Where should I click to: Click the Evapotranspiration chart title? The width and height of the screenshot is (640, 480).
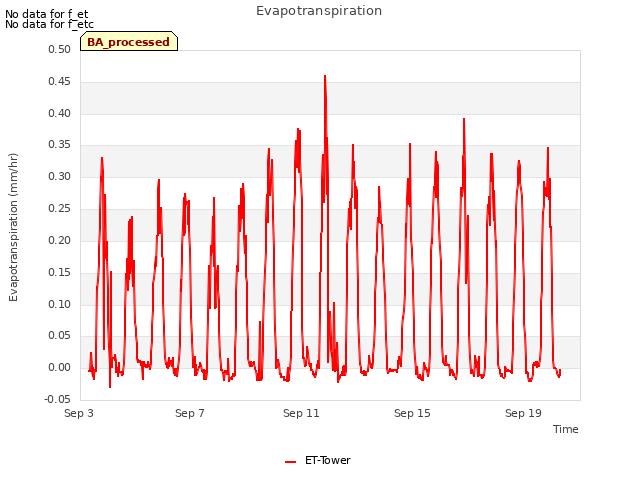pos(319,11)
